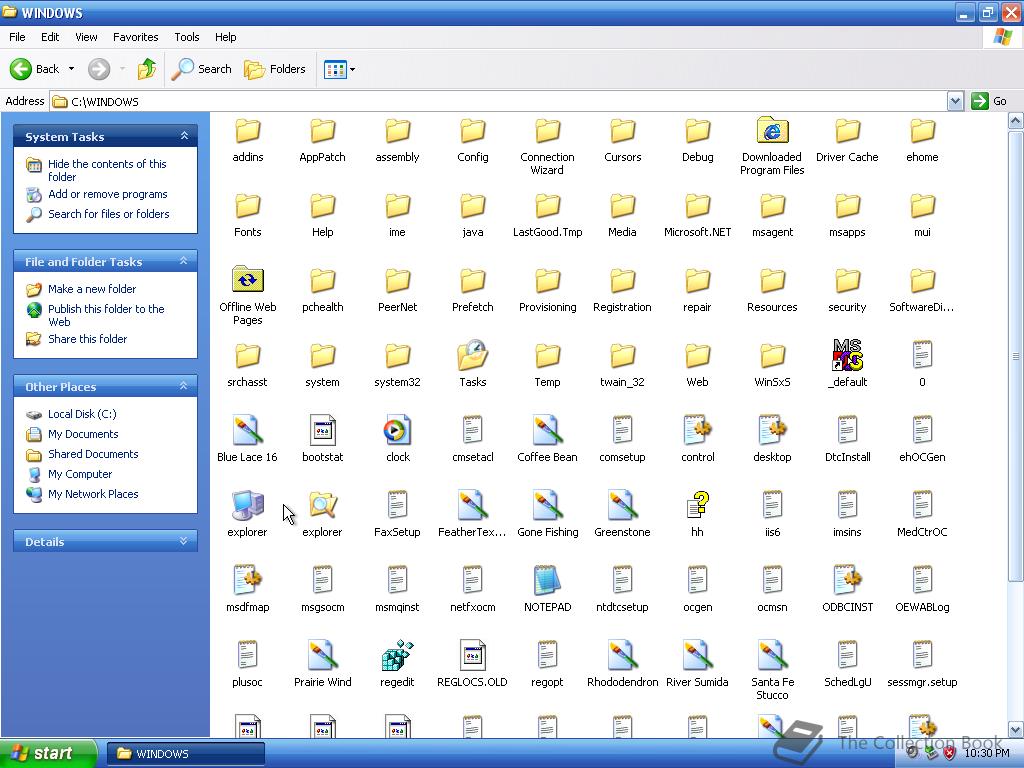Select the Santa Fe Stucco bitmap
This screenshot has height=768, width=1024.
(x=773, y=656)
